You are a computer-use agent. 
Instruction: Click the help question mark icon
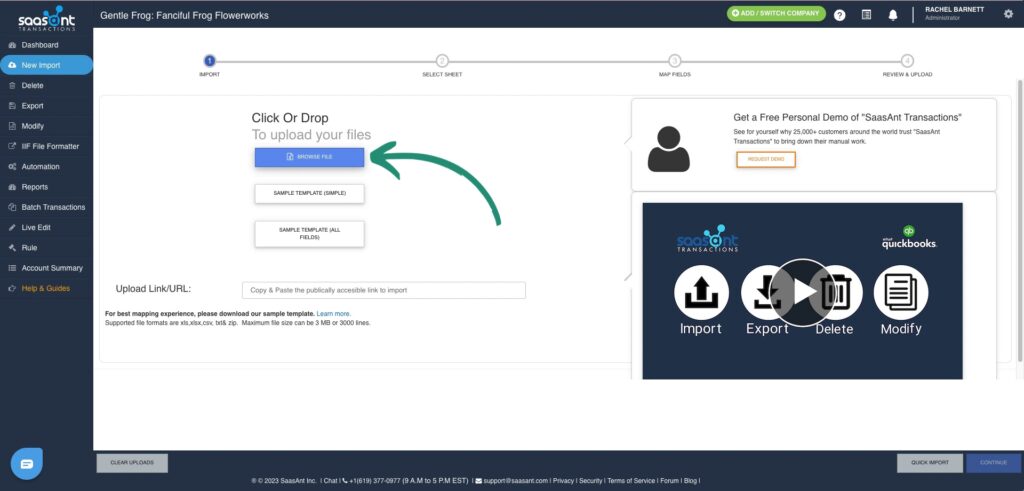pos(839,15)
